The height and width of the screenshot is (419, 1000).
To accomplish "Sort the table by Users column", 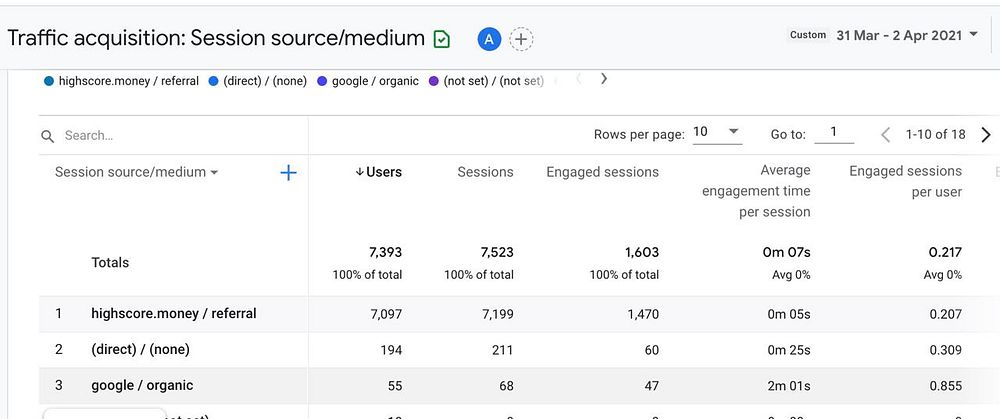I will pyautogui.click(x=378, y=172).
